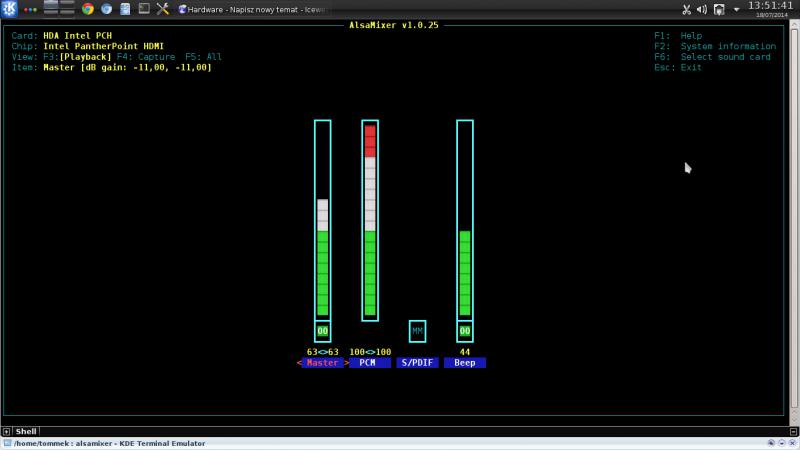Toggle S/PDIF mute indicator MM
The width and height of the screenshot is (800, 450).
417,331
